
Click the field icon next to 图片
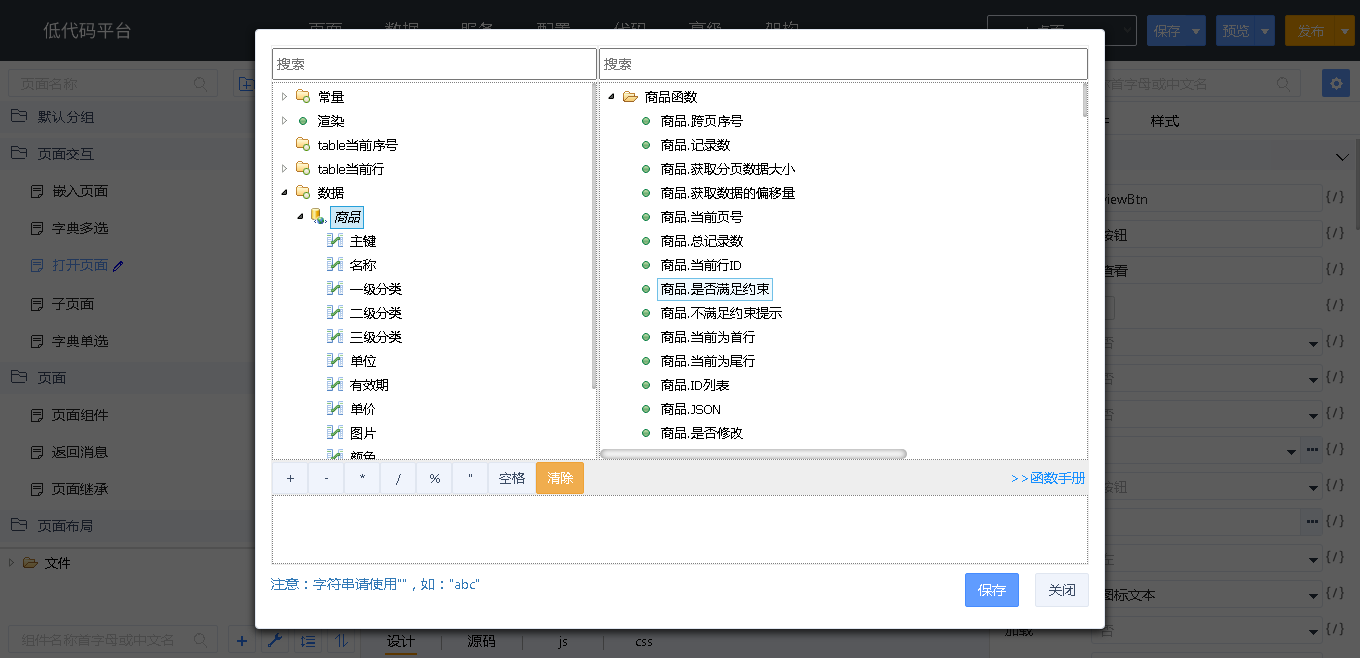pyautogui.click(x=335, y=433)
